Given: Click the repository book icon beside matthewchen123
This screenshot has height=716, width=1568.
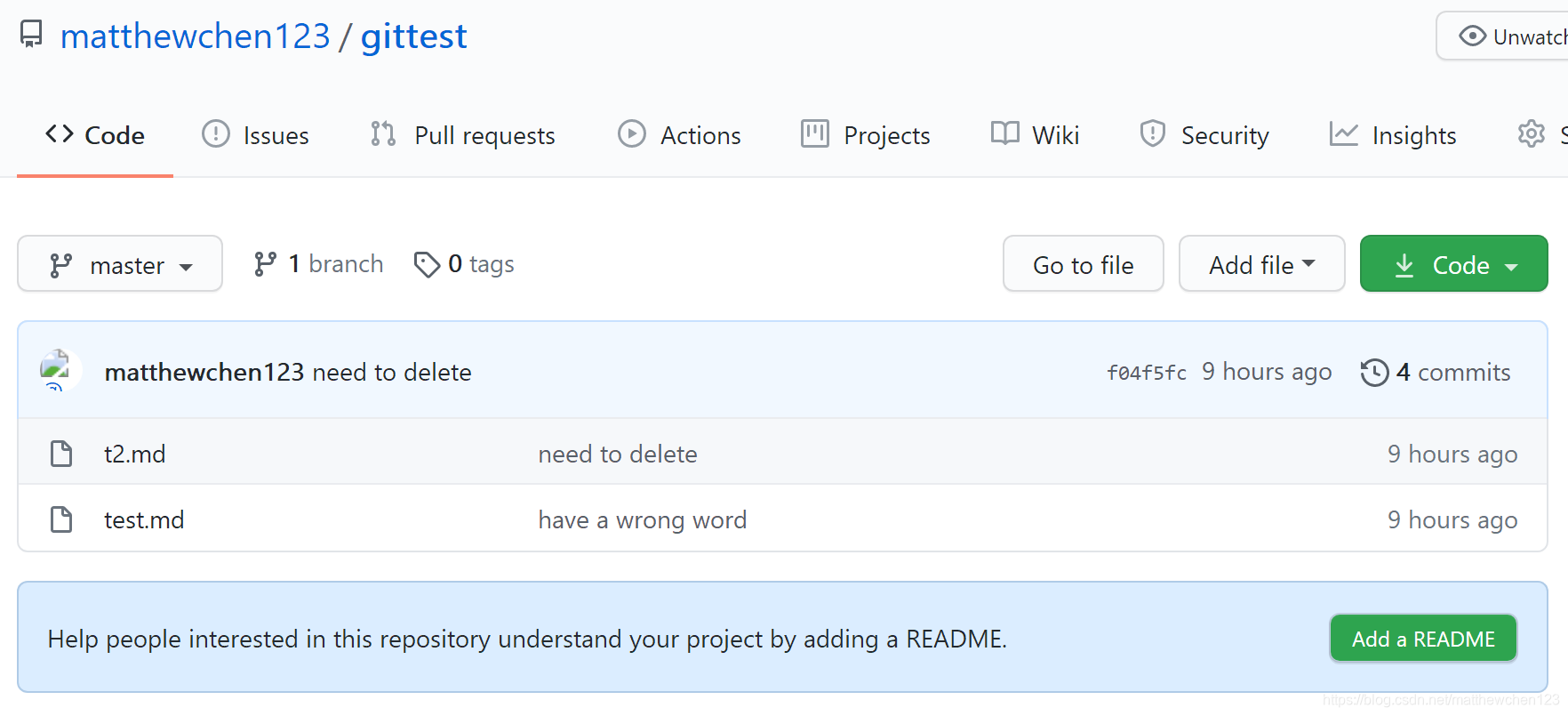Looking at the screenshot, I should (31, 35).
